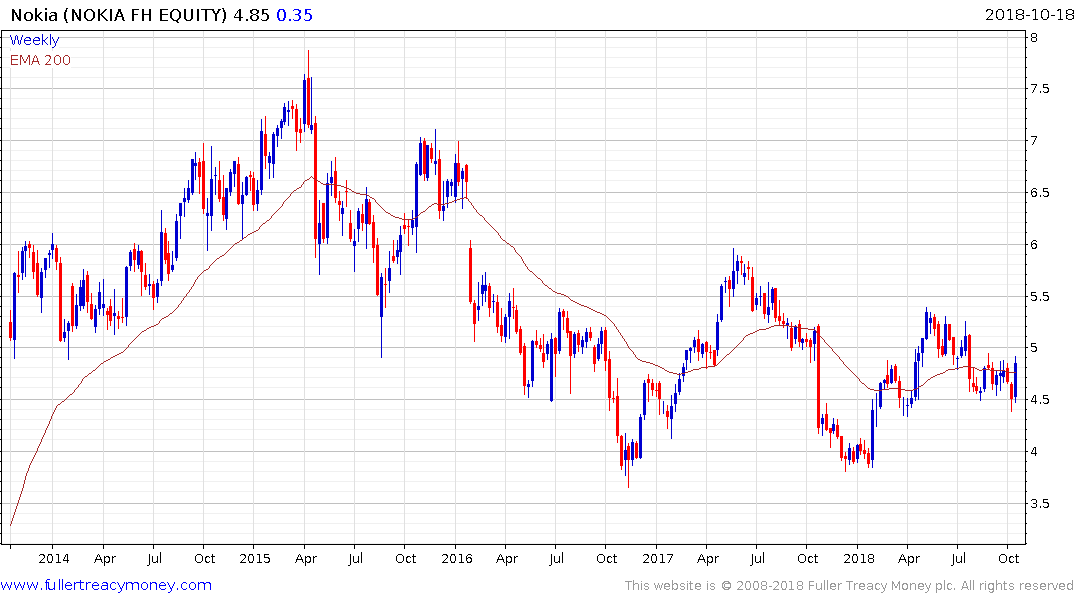1075x600 pixels.
Task: Click the 2015 label on the time axis
Action: [x=254, y=558]
